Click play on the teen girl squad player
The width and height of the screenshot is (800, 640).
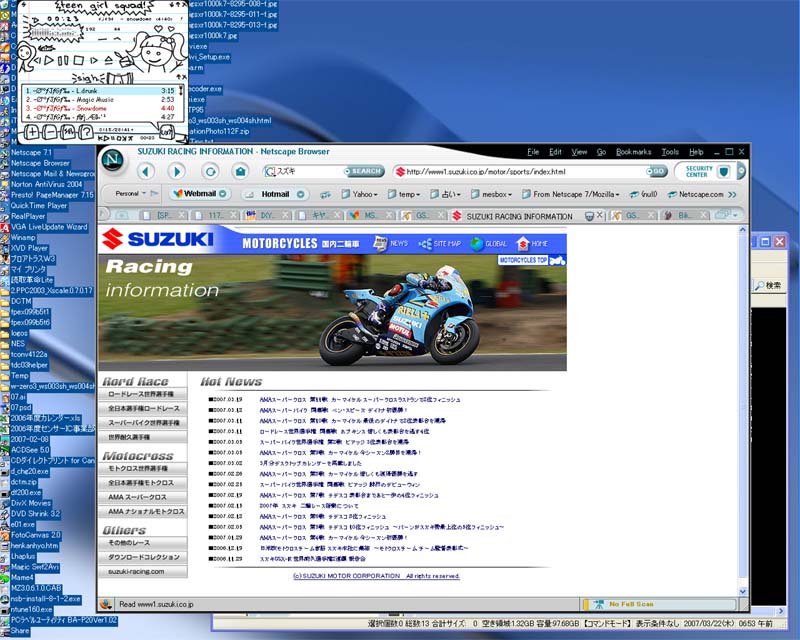pos(48,60)
